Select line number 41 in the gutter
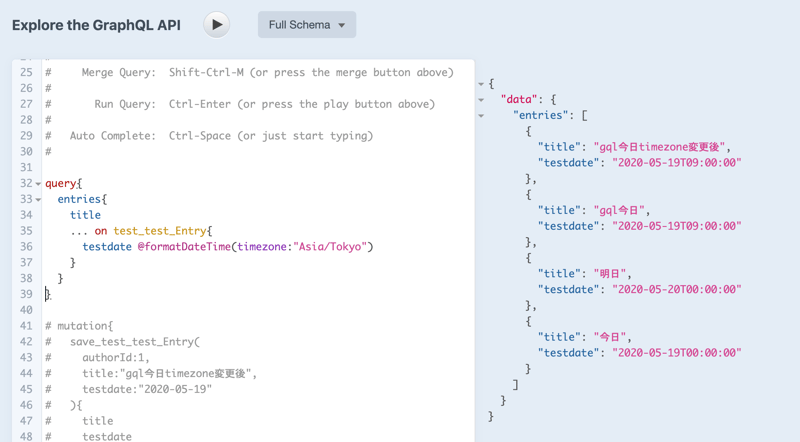800x442 pixels. [26, 326]
